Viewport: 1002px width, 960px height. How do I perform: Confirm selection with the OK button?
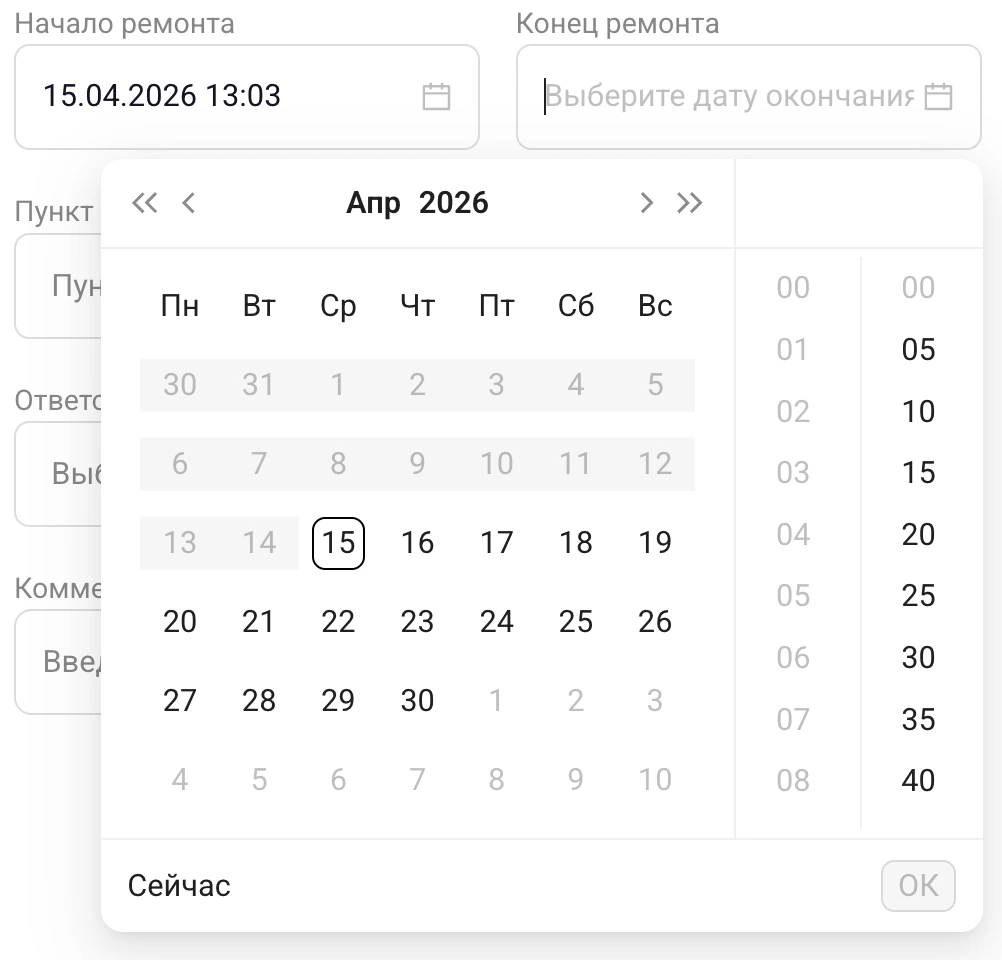(917, 885)
